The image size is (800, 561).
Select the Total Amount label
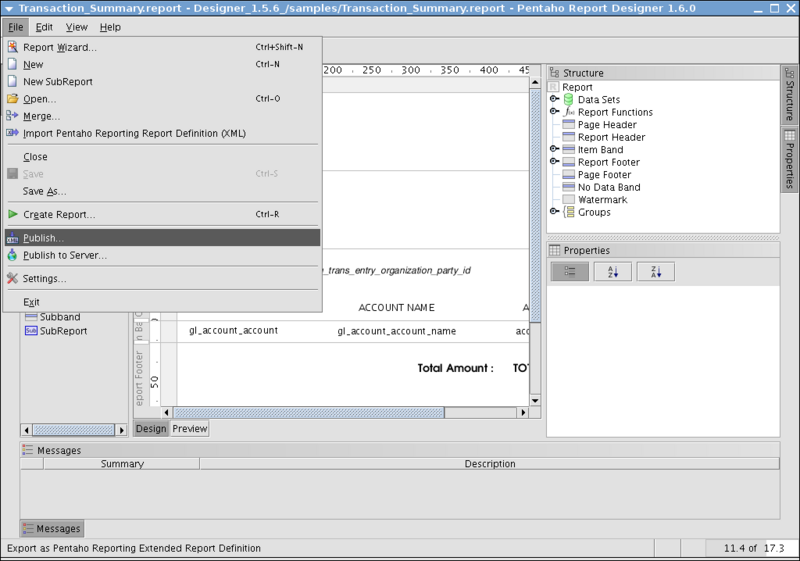pos(456,368)
